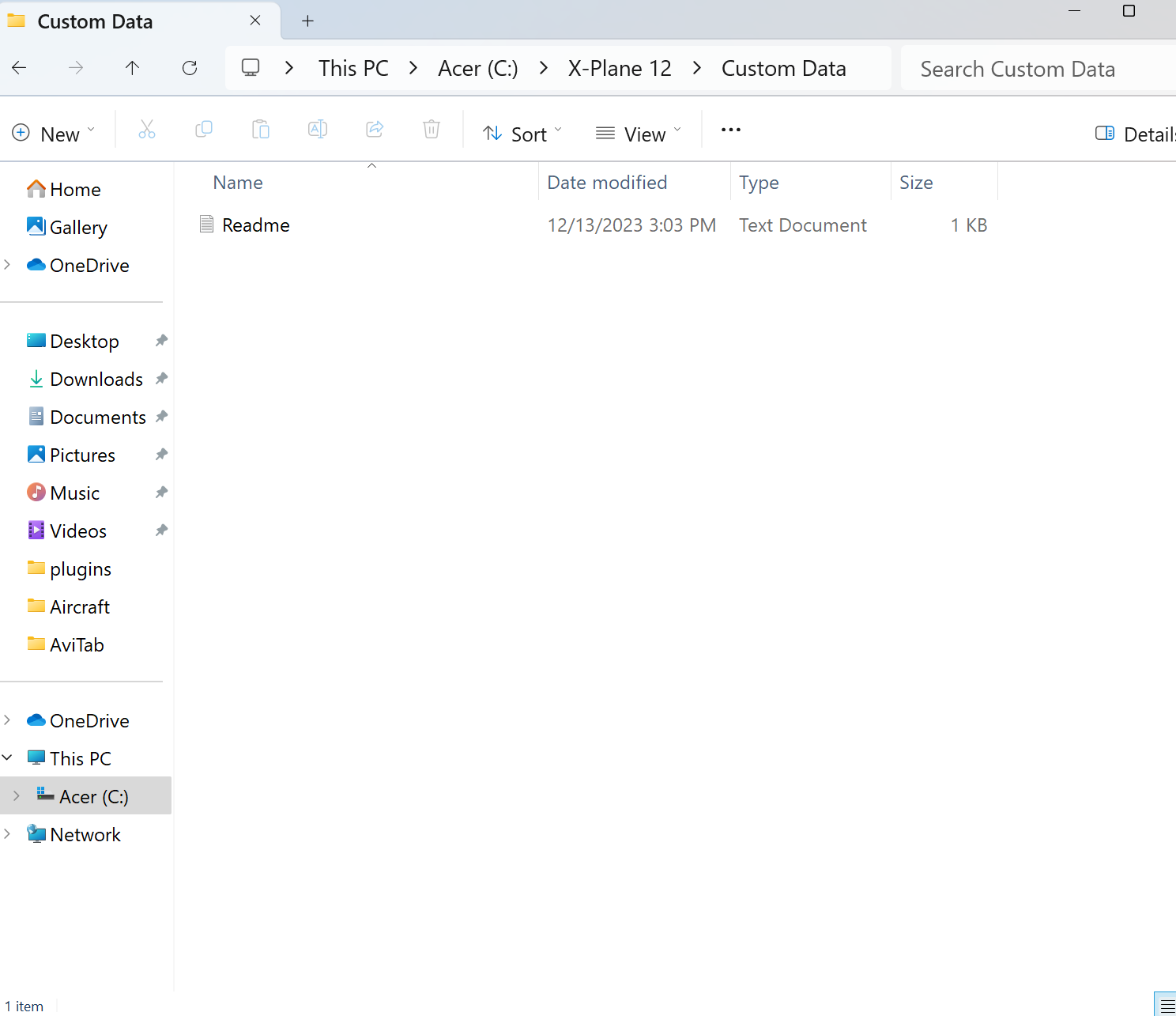The image size is (1176, 1016).
Task: Expand the Acer (C:) drive node
Action: (x=17, y=796)
